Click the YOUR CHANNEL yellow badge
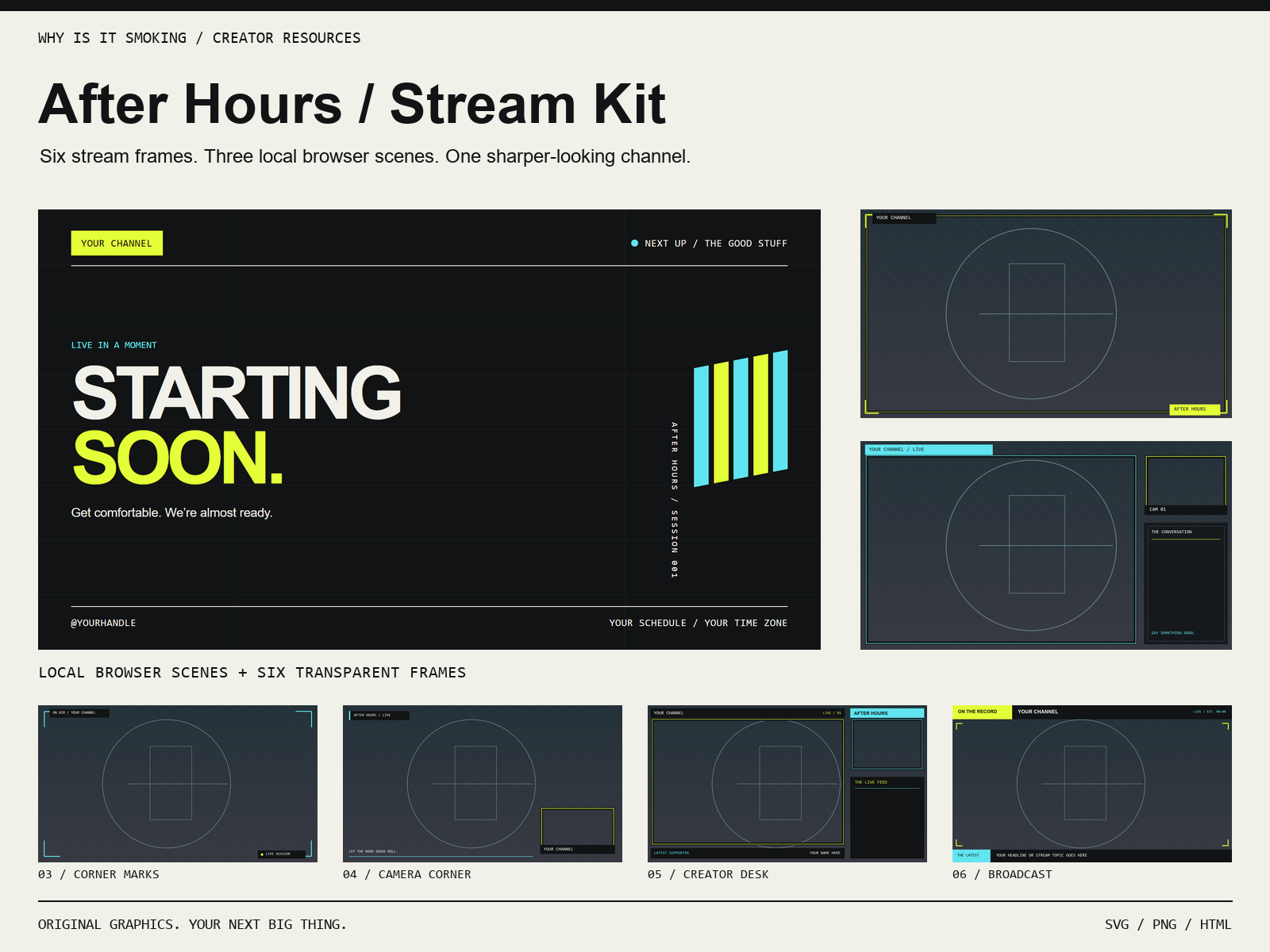1270x952 pixels. pos(117,244)
